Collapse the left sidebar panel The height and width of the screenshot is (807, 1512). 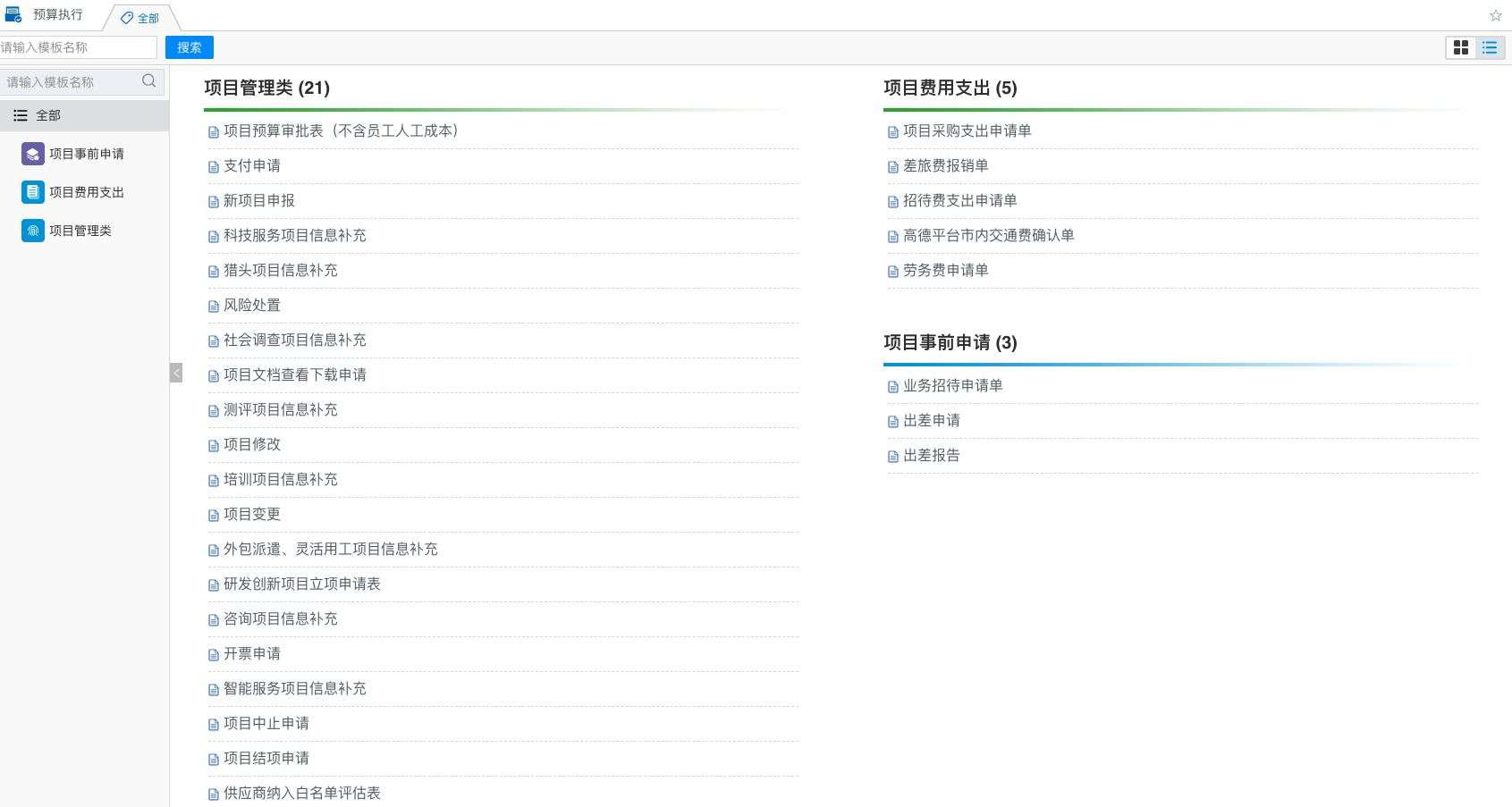point(176,373)
